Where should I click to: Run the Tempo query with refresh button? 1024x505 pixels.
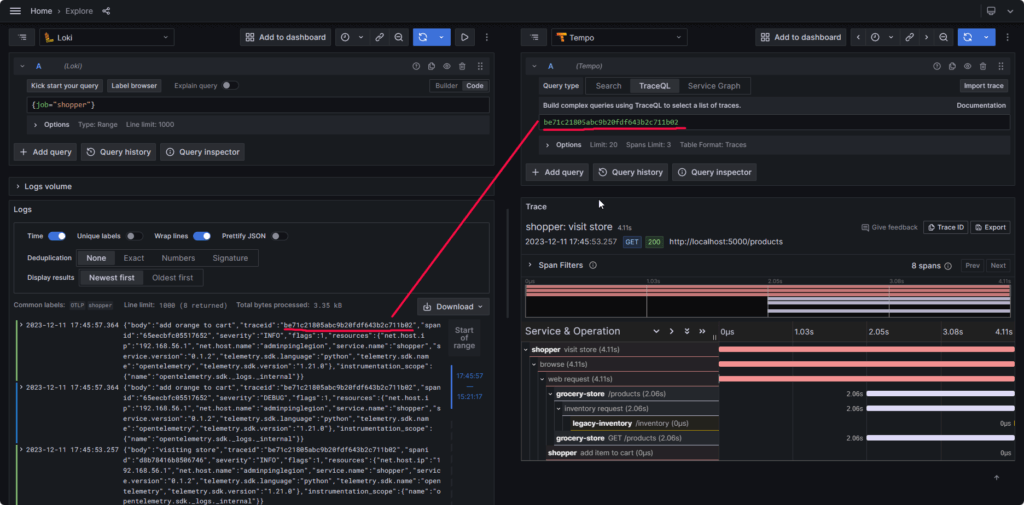(968, 37)
